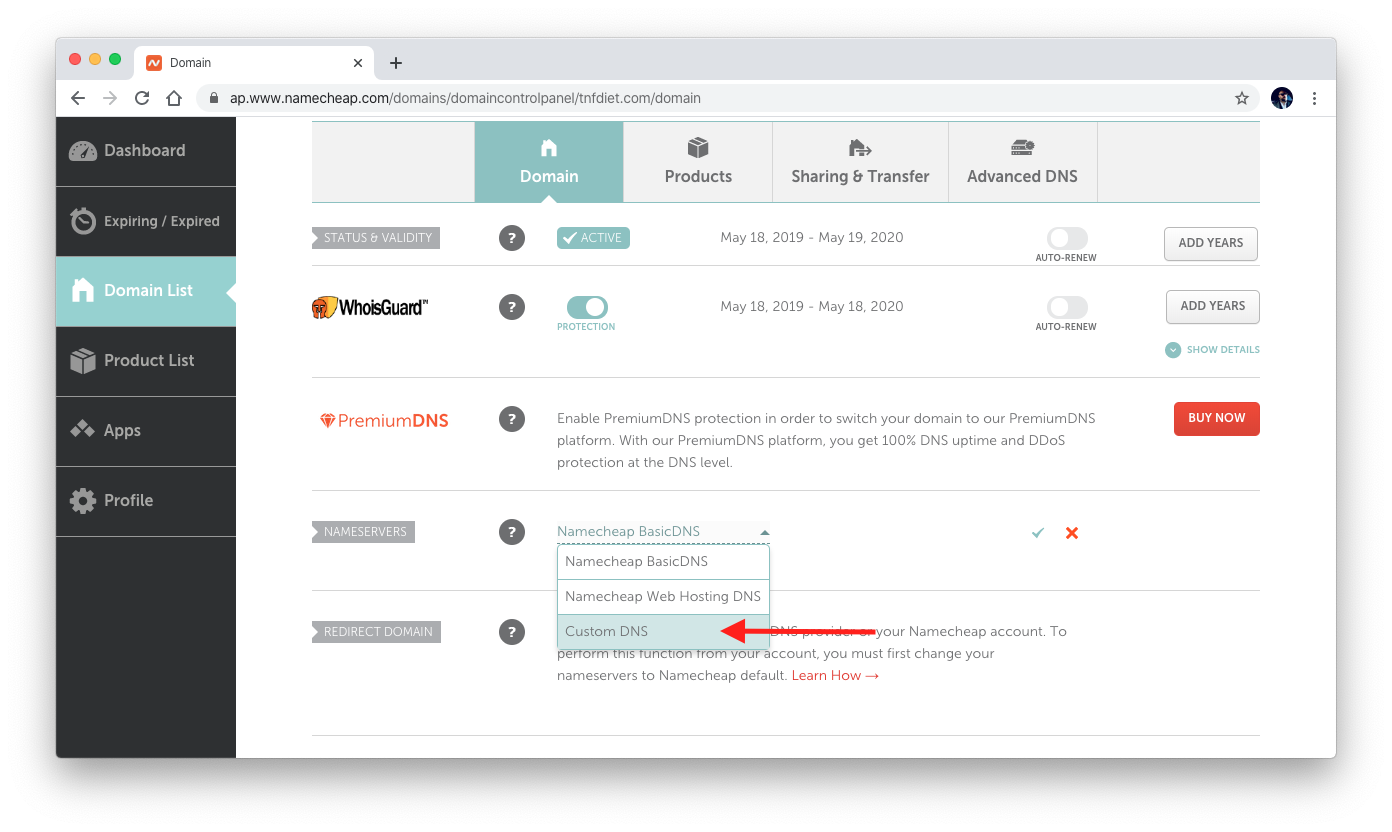
Task: Toggle WhoisGuard protection switch
Action: coord(587,307)
